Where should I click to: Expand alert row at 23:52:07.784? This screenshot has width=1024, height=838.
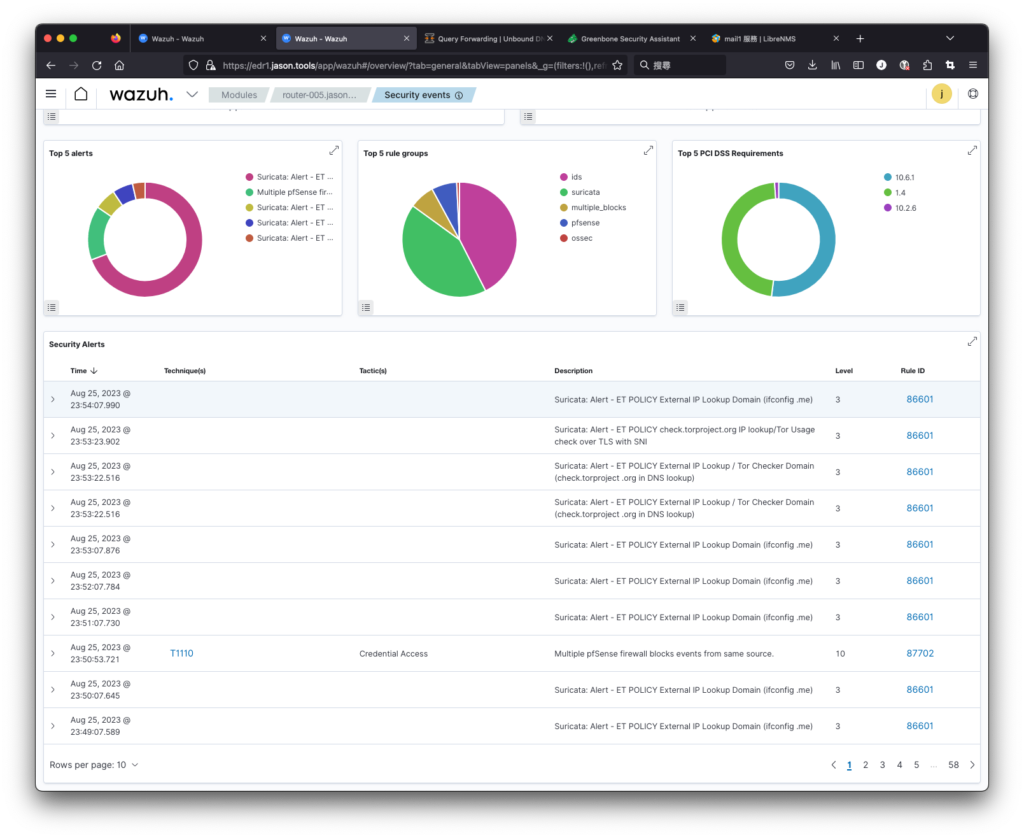pos(53,581)
